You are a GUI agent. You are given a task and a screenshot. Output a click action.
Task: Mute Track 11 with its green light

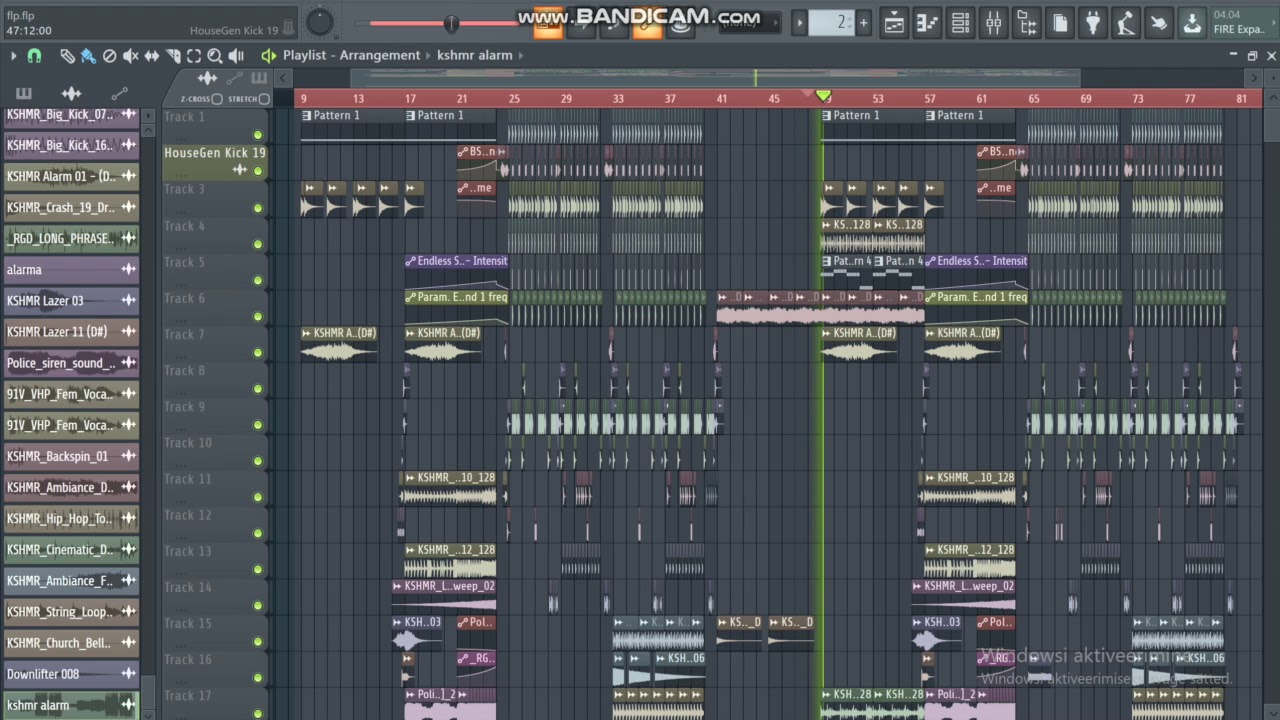pos(258,497)
